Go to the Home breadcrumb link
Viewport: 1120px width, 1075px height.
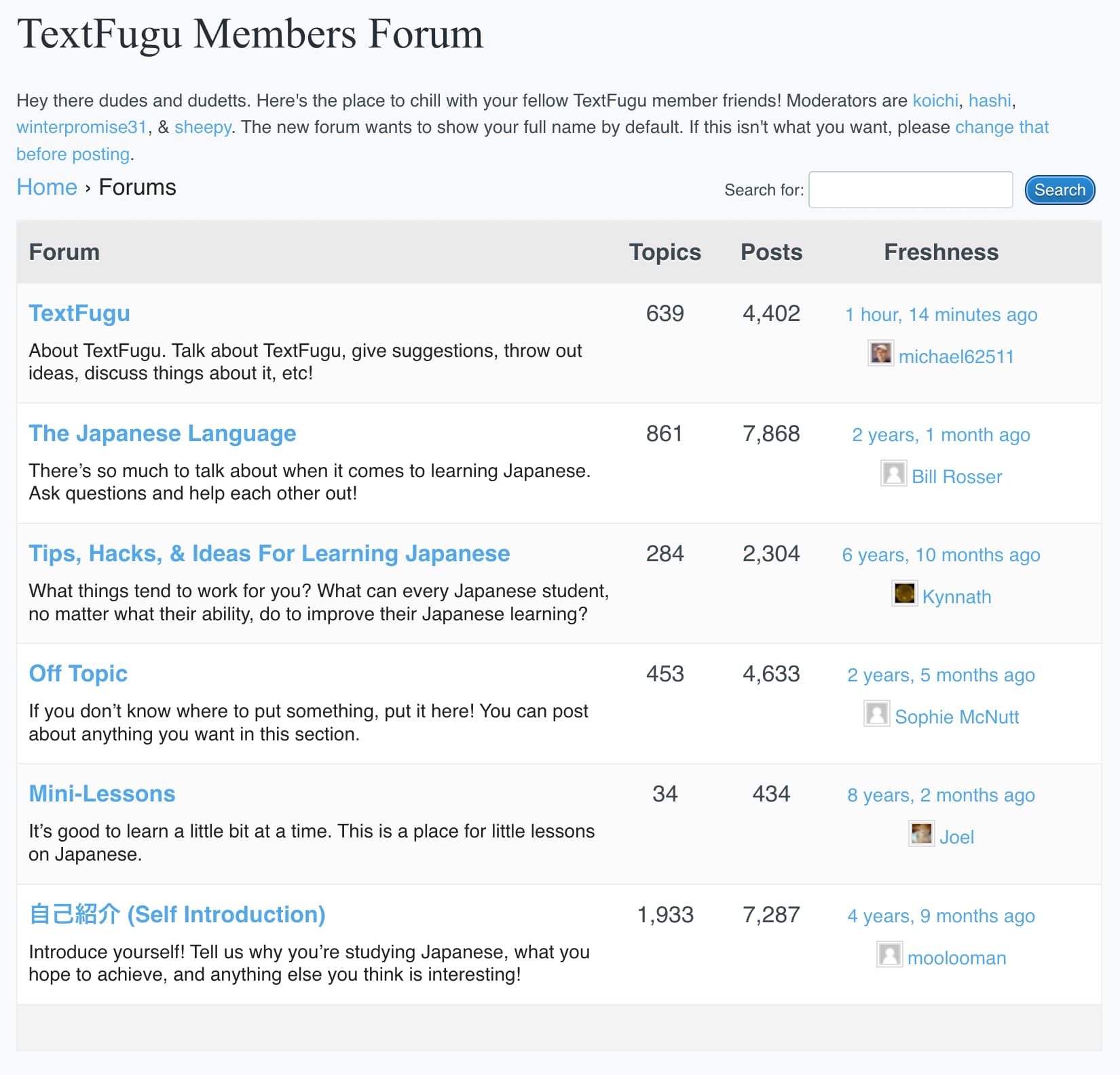pyautogui.click(x=47, y=187)
